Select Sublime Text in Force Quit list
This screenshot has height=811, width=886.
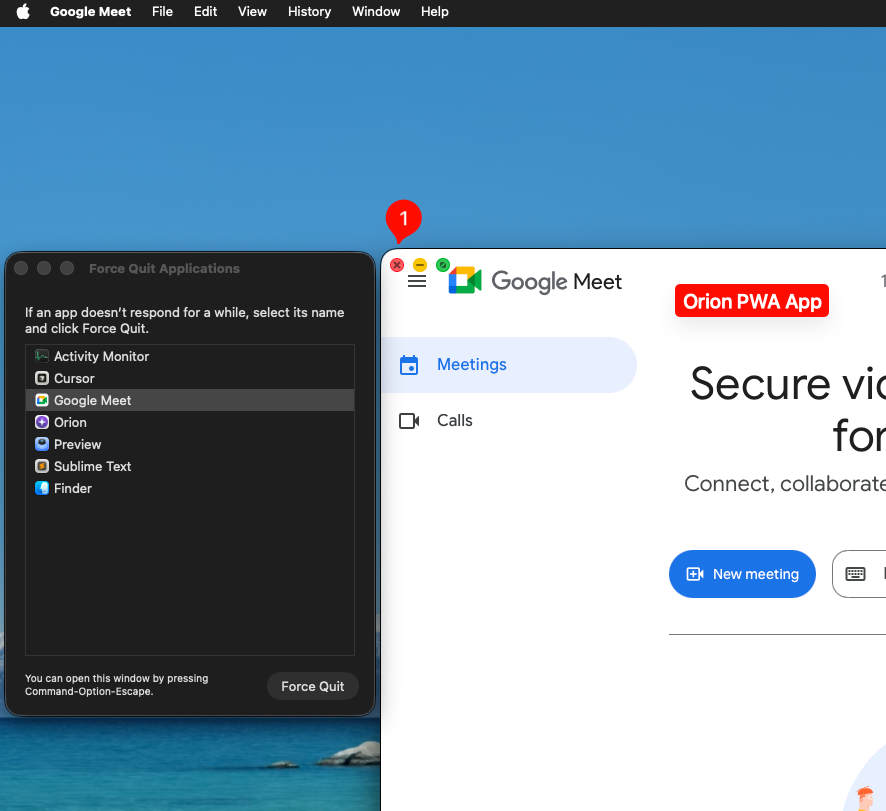92,466
